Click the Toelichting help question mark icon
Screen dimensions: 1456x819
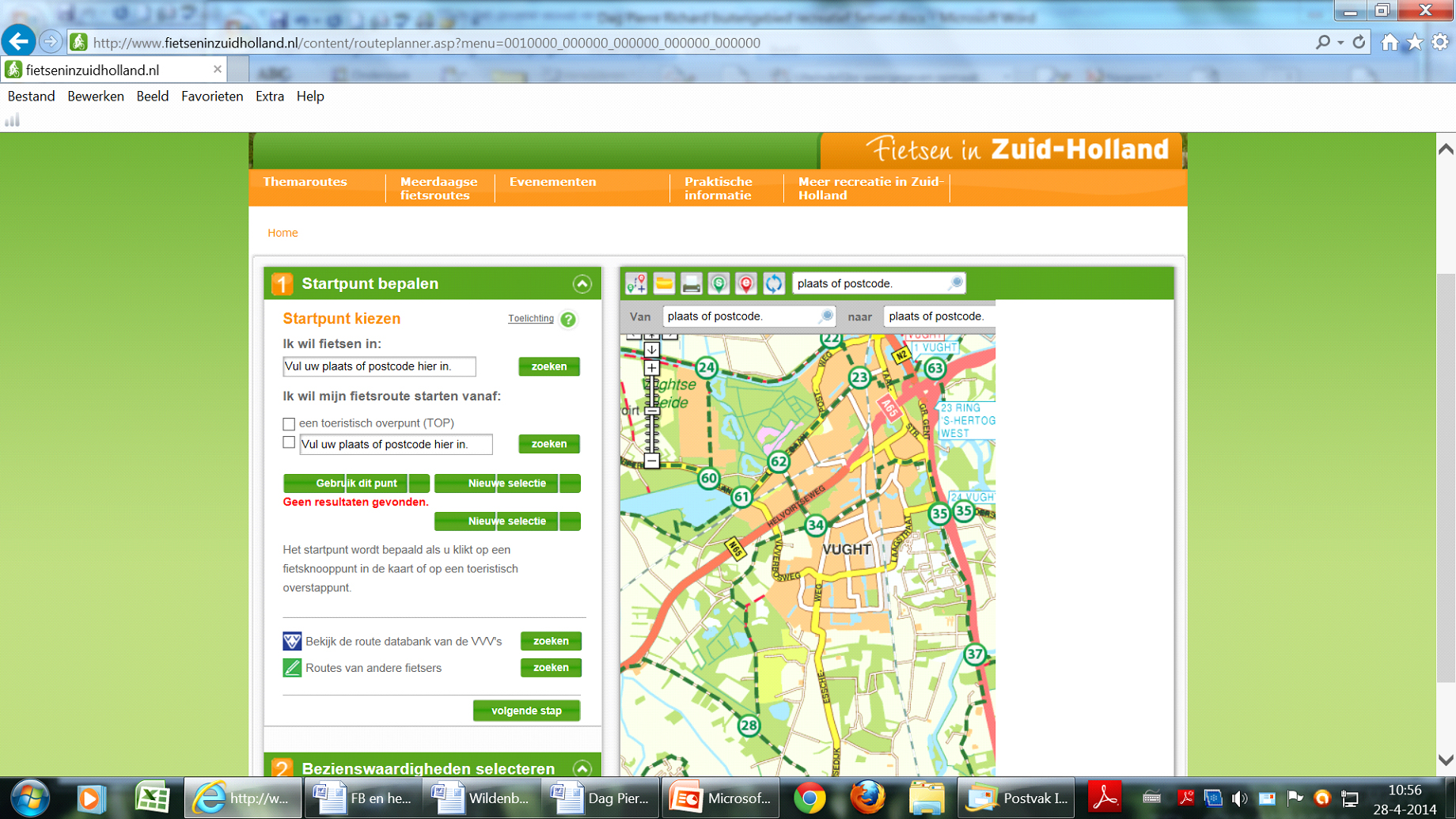tap(568, 320)
